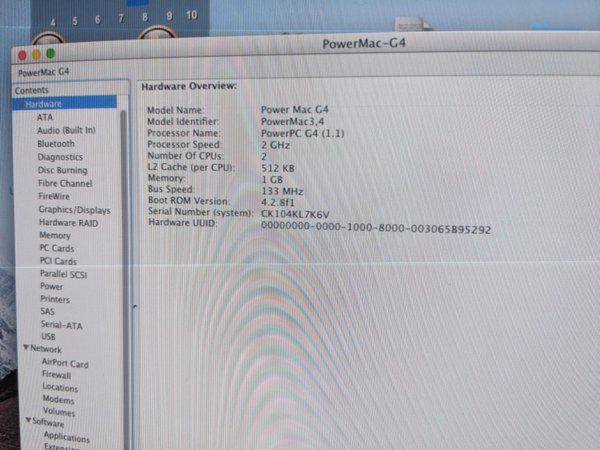Viewport: 600px width, 450px height.
Task: Open the PCI Cards section
Action: [58, 261]
